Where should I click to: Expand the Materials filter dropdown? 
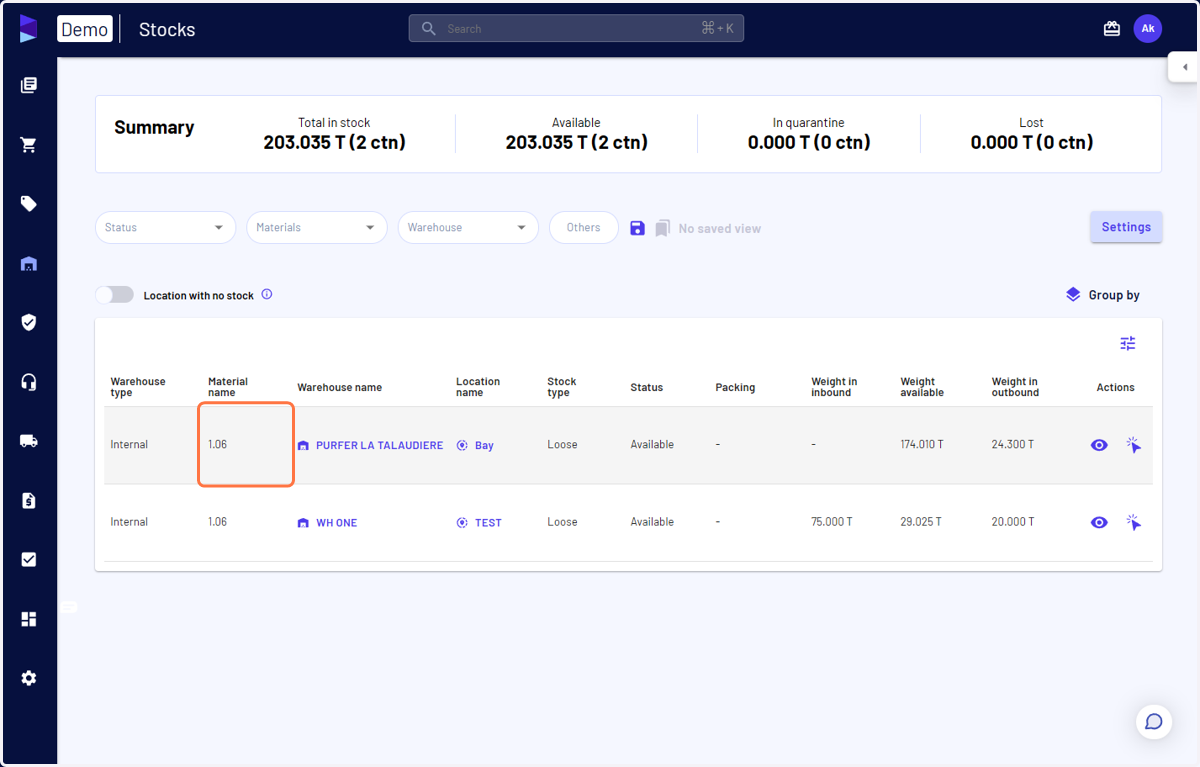(317, 228)
